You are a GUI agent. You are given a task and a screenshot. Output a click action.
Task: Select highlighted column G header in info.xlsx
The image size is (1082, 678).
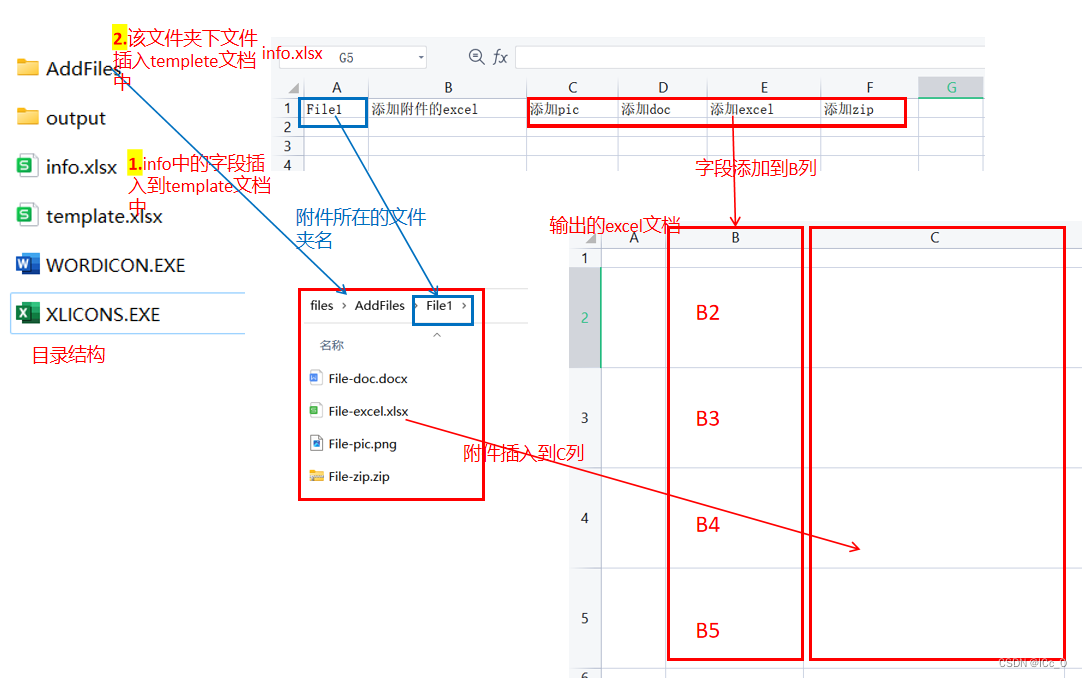coord(951,88)
